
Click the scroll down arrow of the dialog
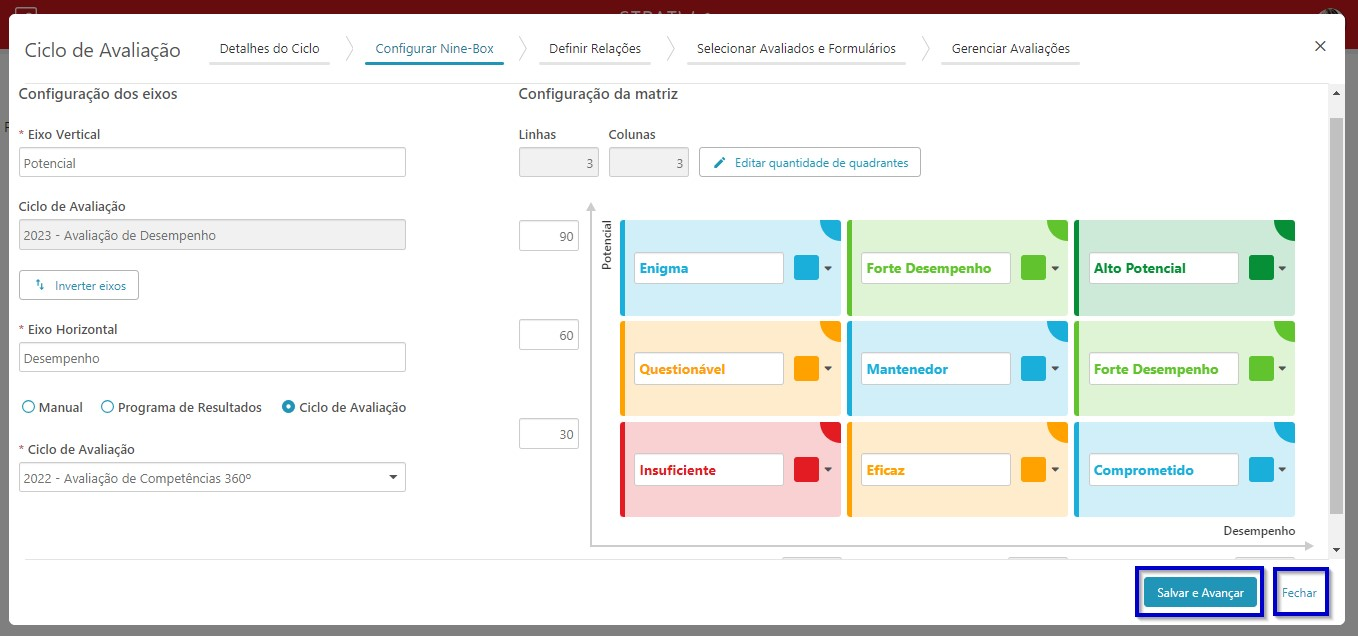coord(1337,549)
